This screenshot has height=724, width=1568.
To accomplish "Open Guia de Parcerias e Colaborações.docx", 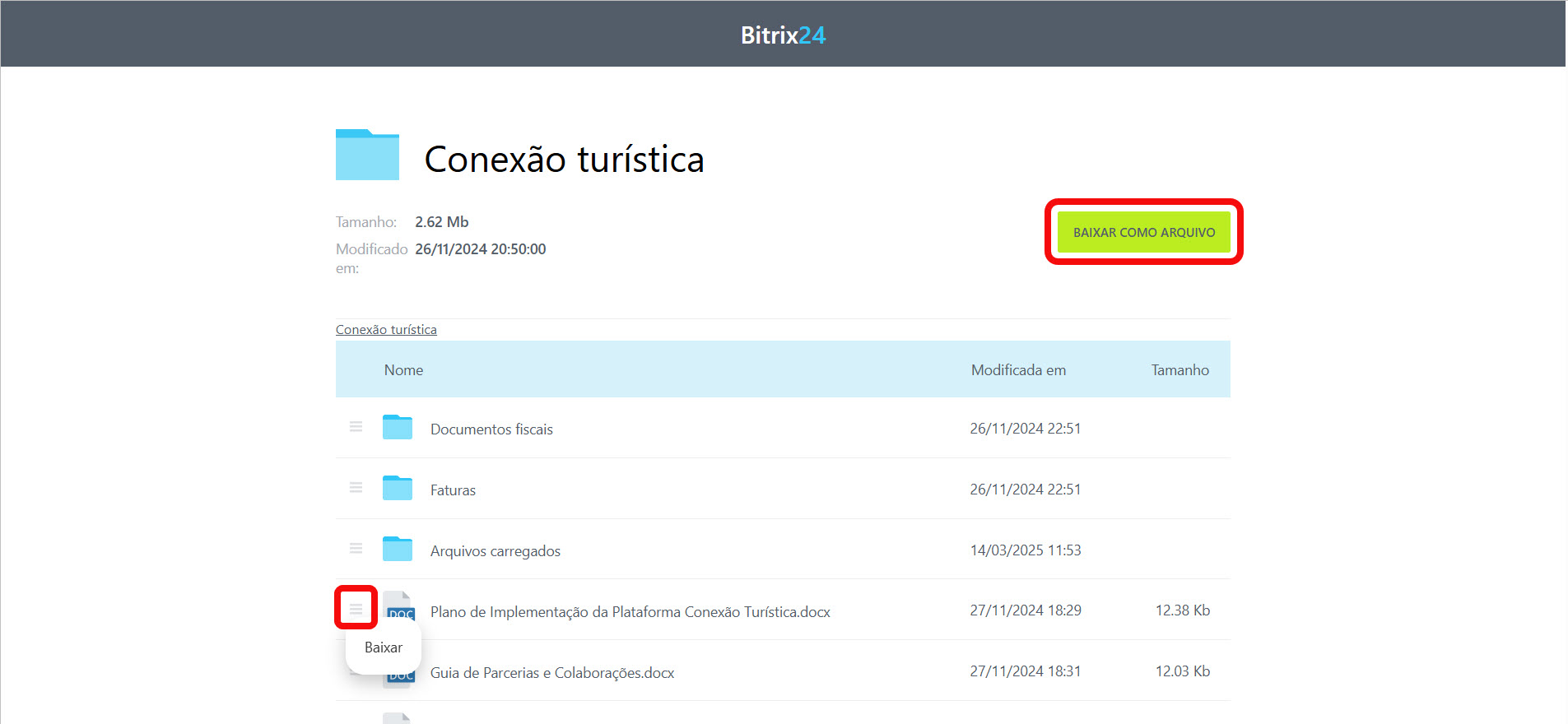I will [552, 673].
